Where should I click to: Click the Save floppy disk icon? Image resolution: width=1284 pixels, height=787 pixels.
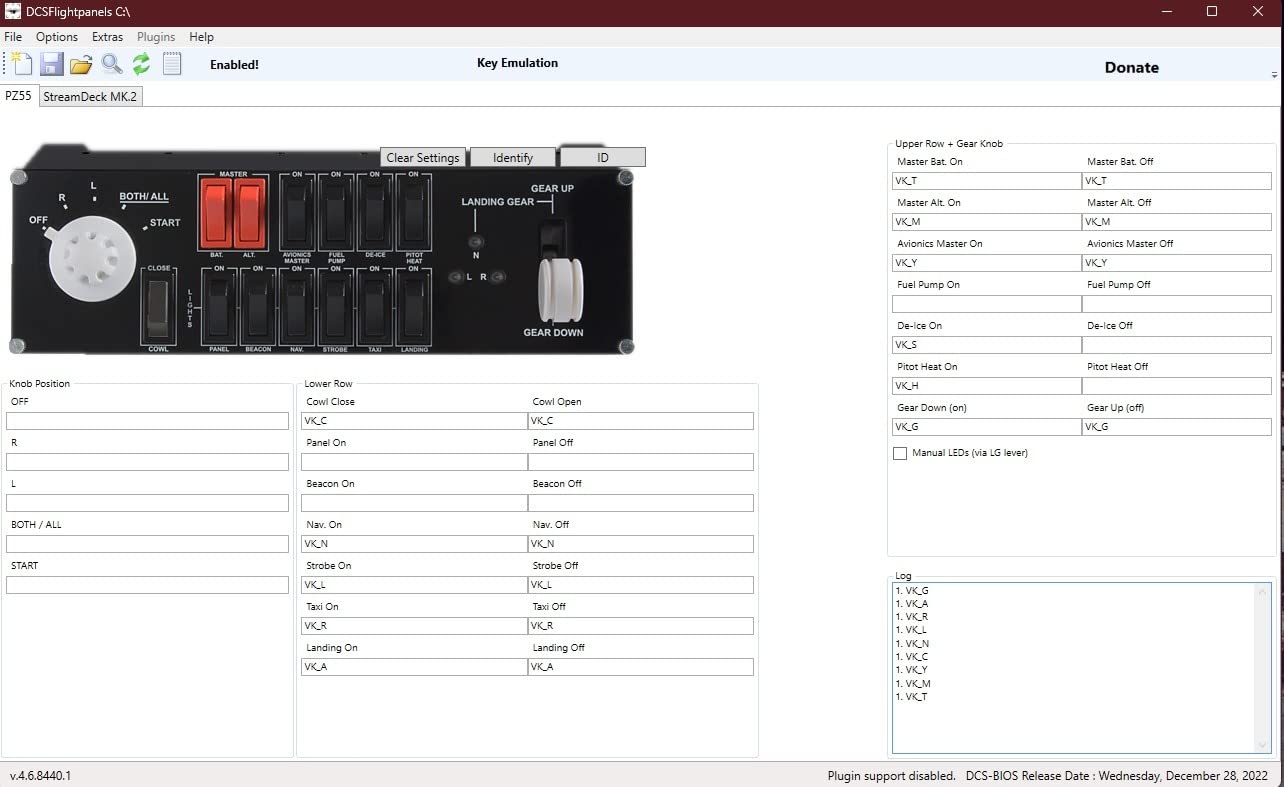coord(52,64)
